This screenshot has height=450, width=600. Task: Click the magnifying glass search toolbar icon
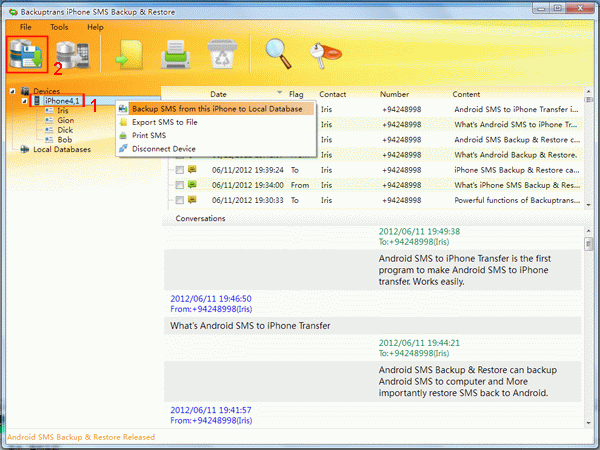click(278, 54)
